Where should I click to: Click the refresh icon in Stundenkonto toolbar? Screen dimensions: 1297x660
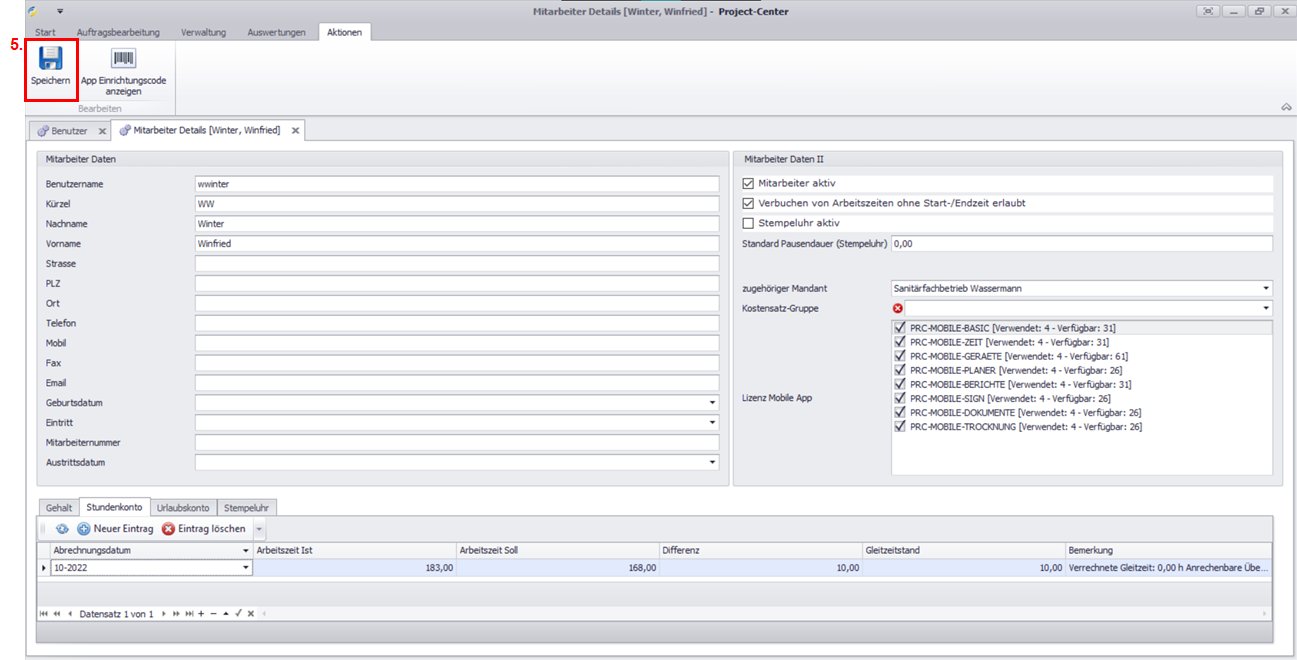pyautogui.click(x=62, y=528)
